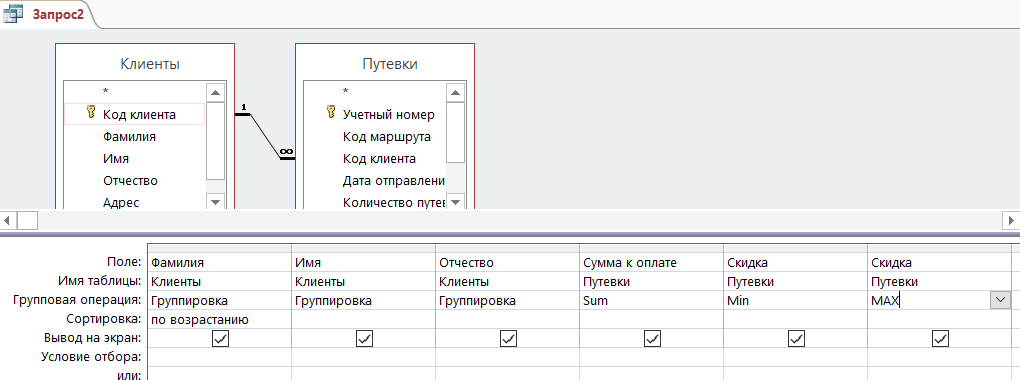This screenshot has height=380, width=1020.
Task: Click left arrow of horizontal pane scrollbar
Action: [x=7, y=221]
